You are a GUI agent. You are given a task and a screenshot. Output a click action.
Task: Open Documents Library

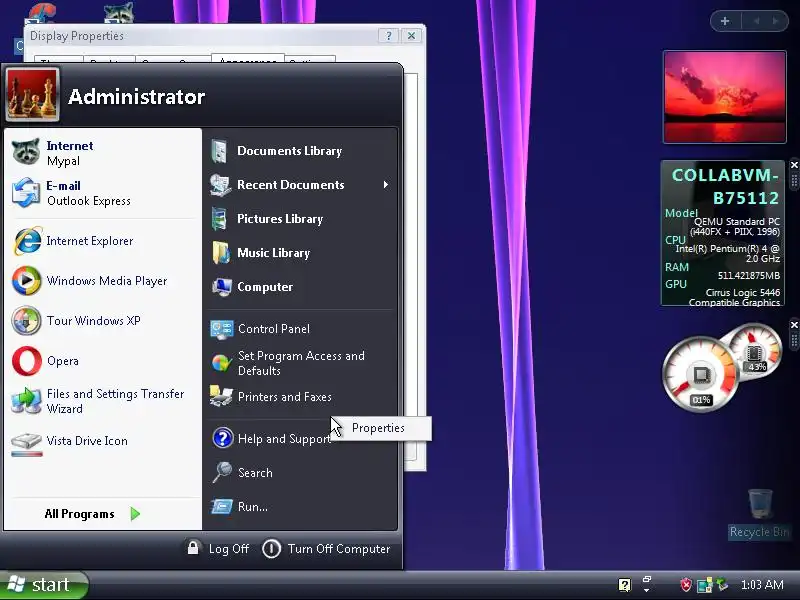300,151
